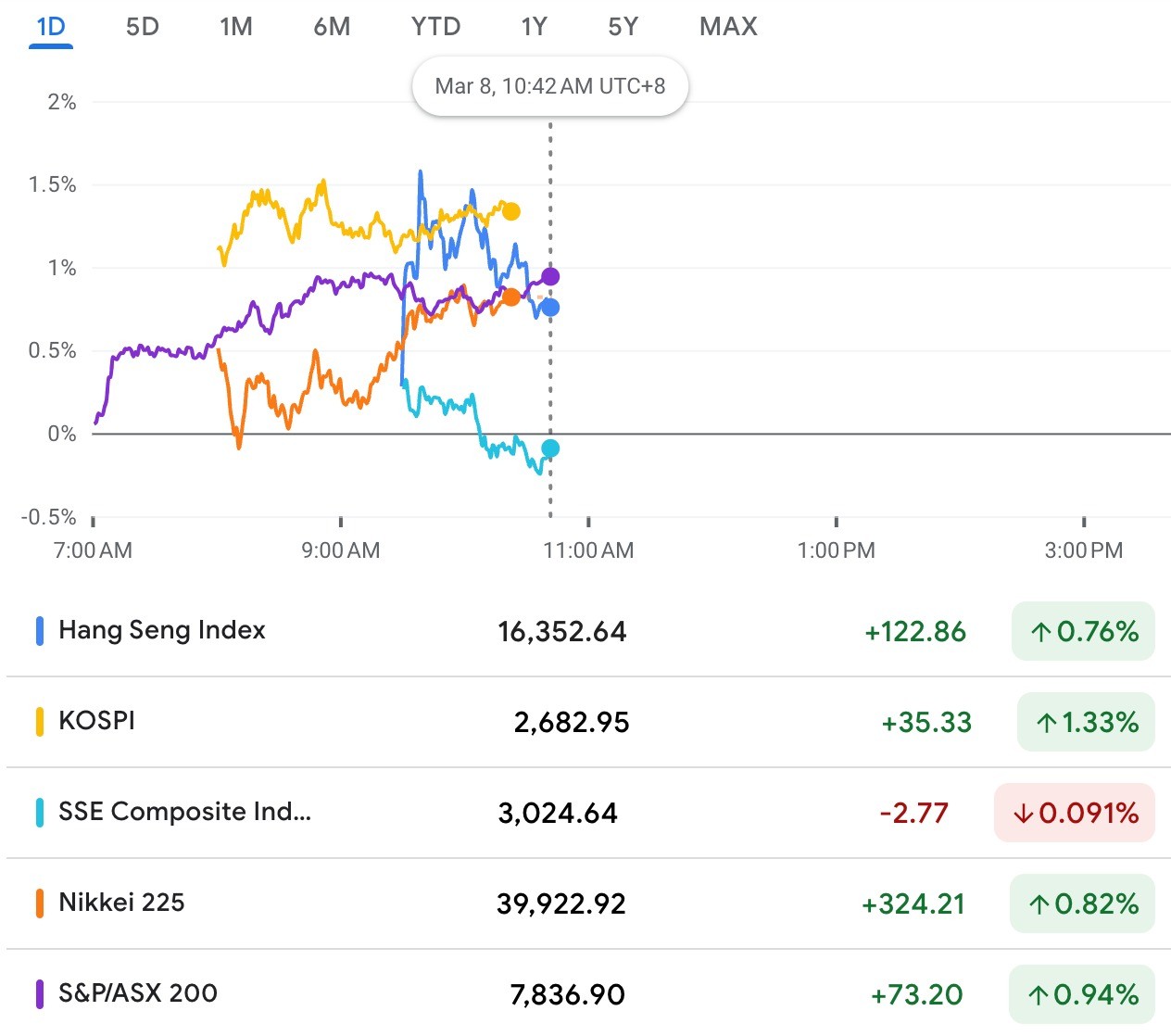Switch chart to YTD range

[x=435, y=26]
